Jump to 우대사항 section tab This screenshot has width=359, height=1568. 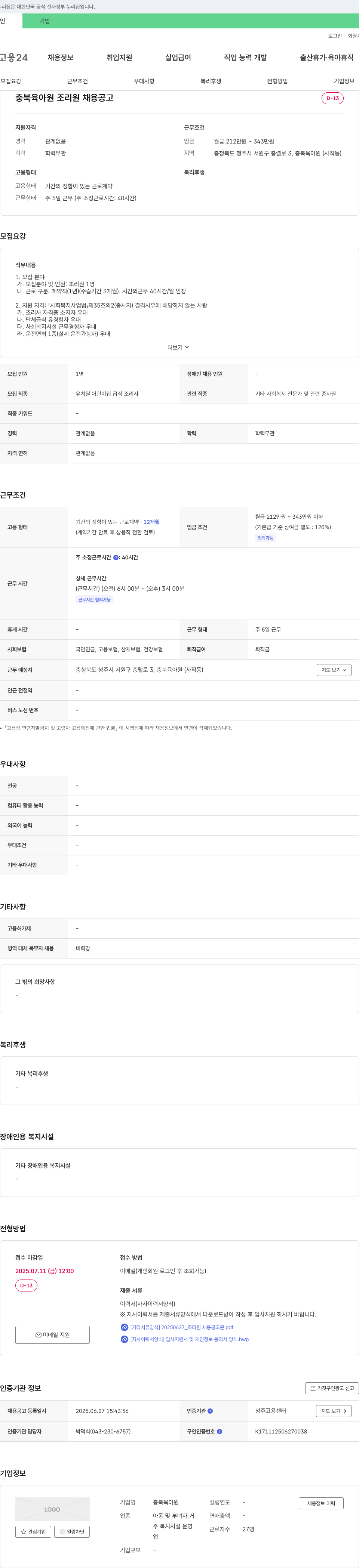(144, 81)
